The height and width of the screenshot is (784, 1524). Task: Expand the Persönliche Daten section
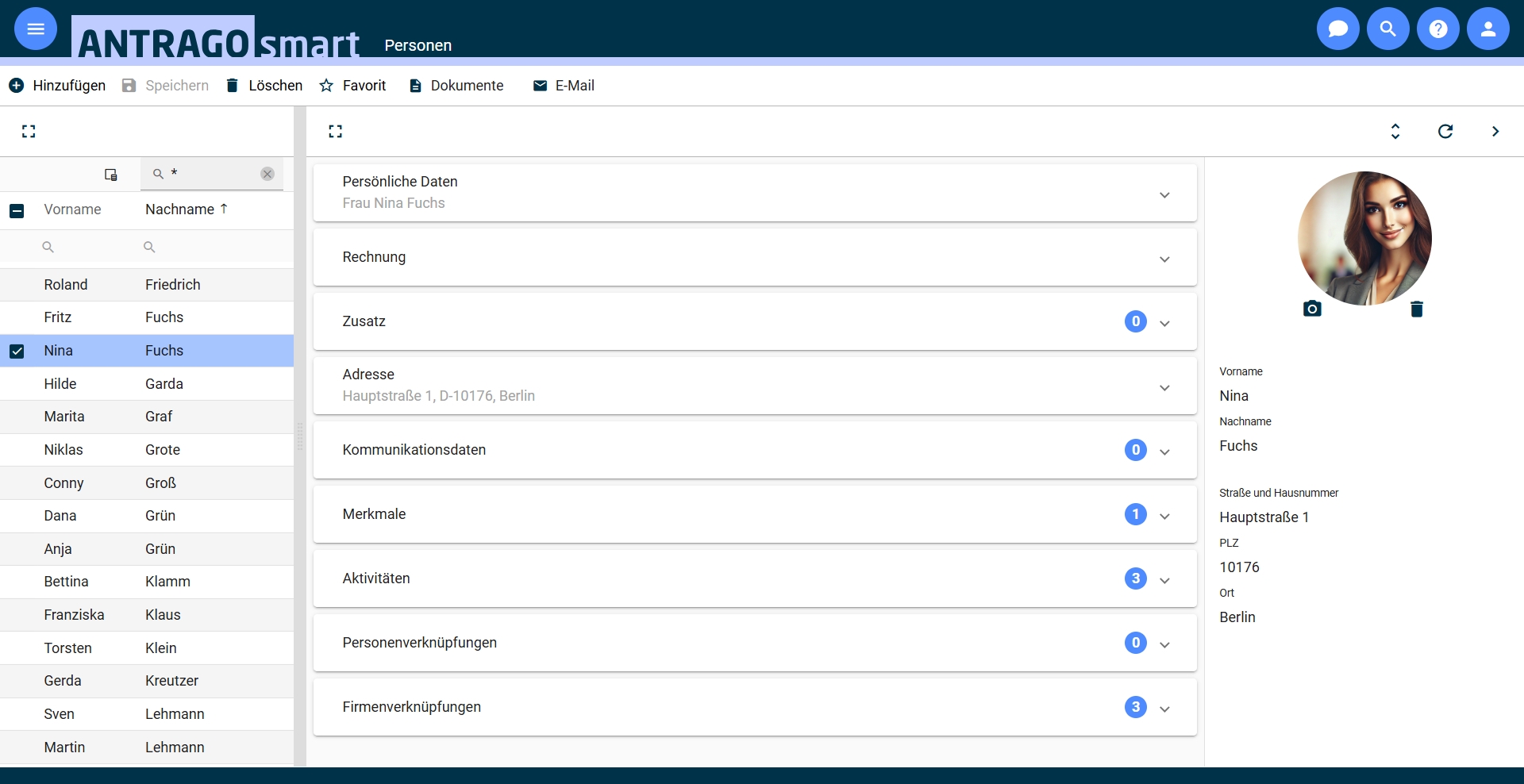[x=755, y=193]
